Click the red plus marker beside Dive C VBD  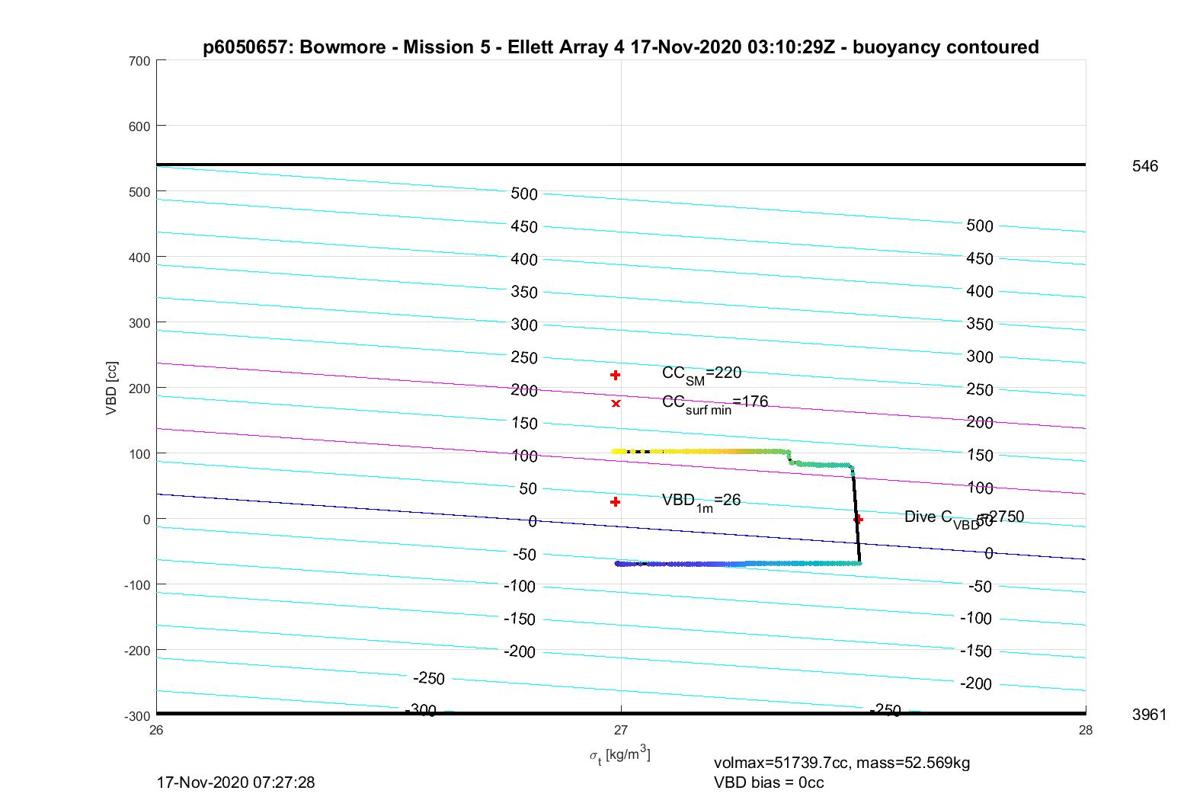[x=858, y=519]
